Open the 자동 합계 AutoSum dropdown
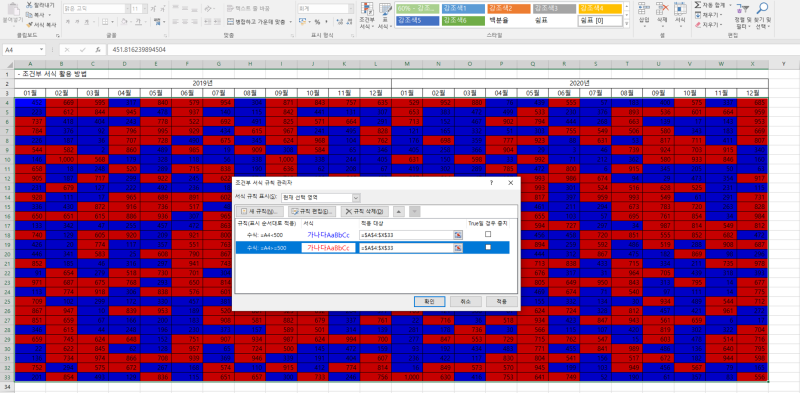 [x=730, y=5]
